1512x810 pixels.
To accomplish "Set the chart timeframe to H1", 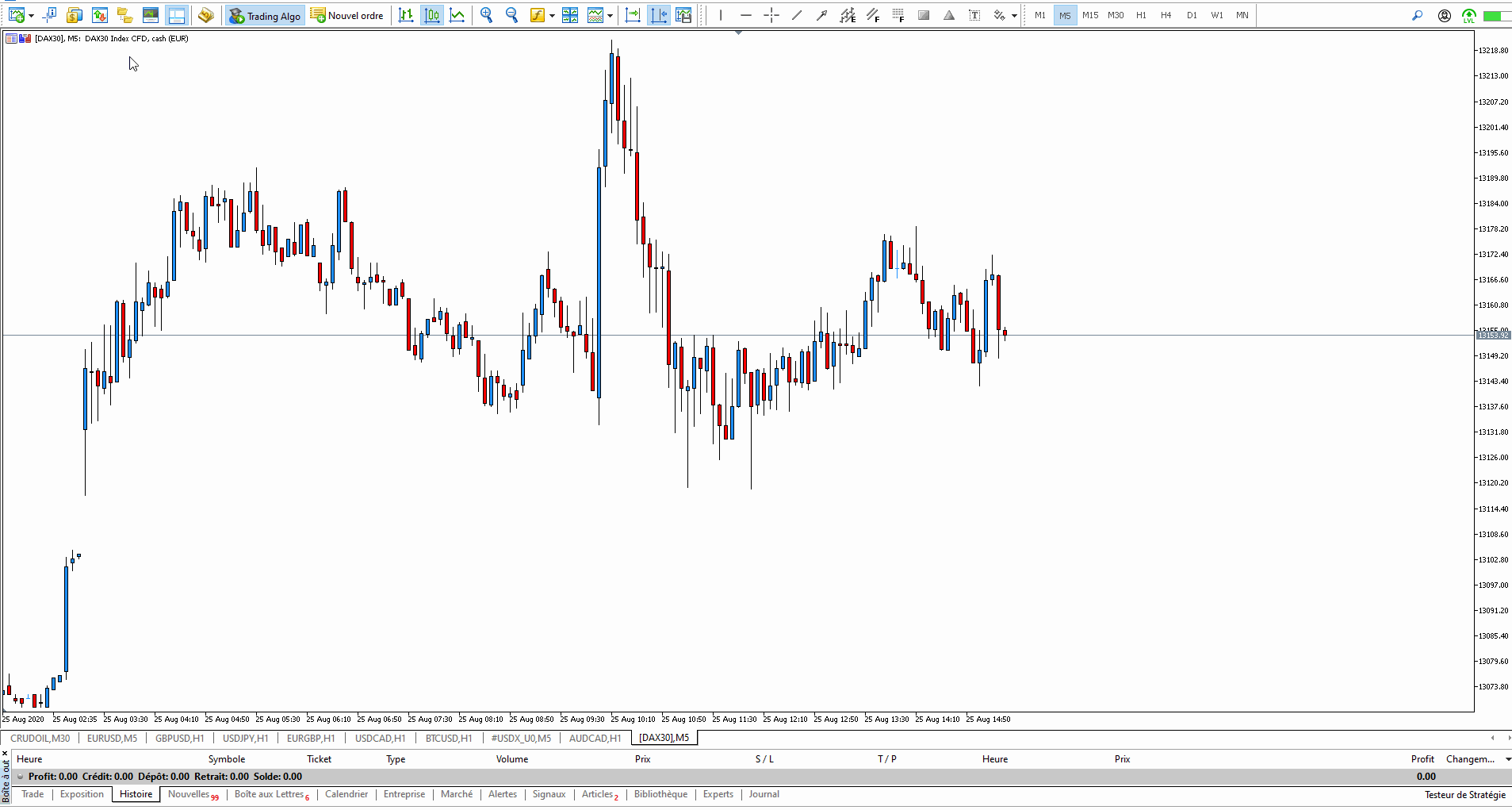I will [x=1141, y=15].
